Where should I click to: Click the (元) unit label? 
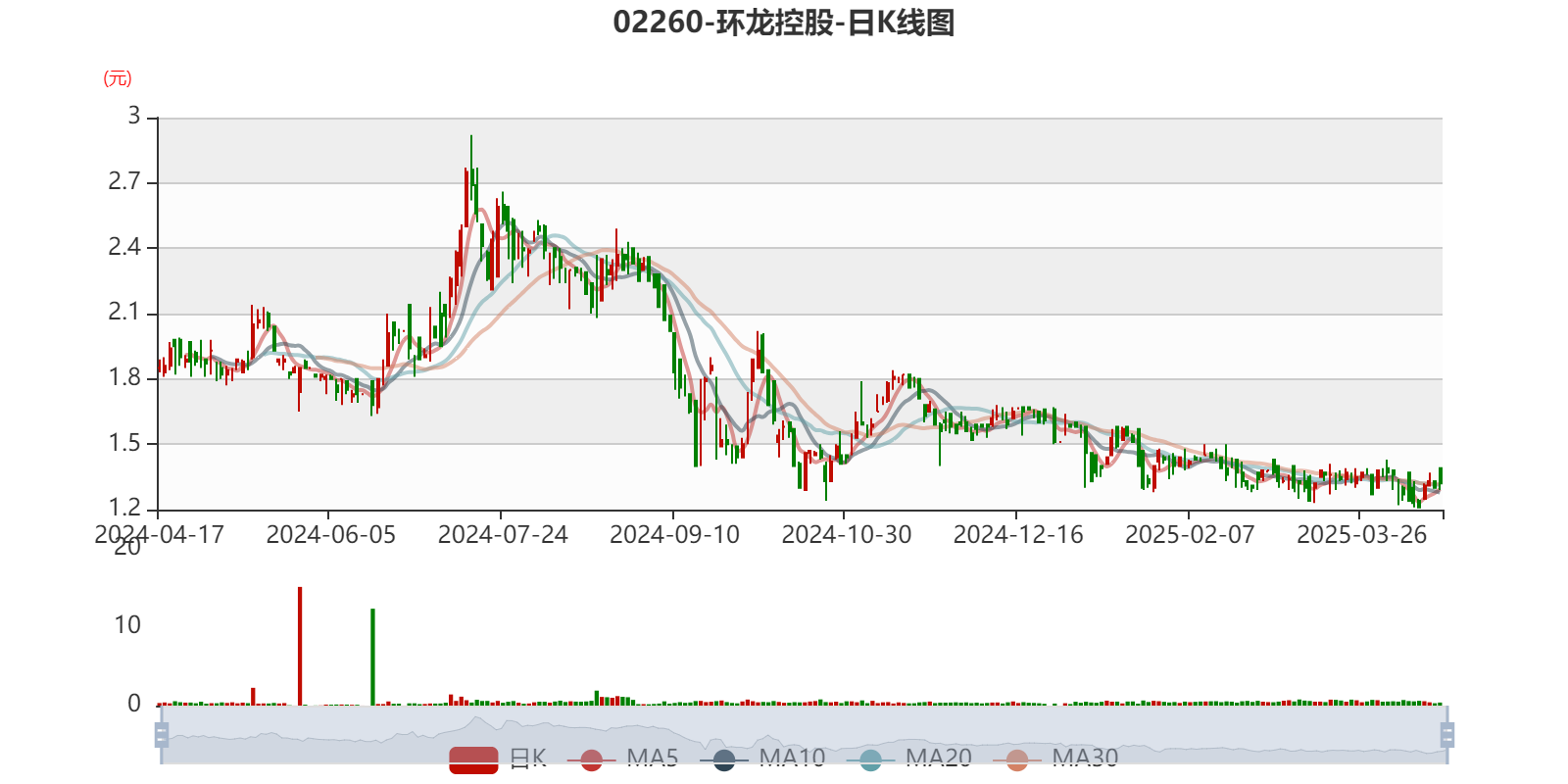(118, 78)
